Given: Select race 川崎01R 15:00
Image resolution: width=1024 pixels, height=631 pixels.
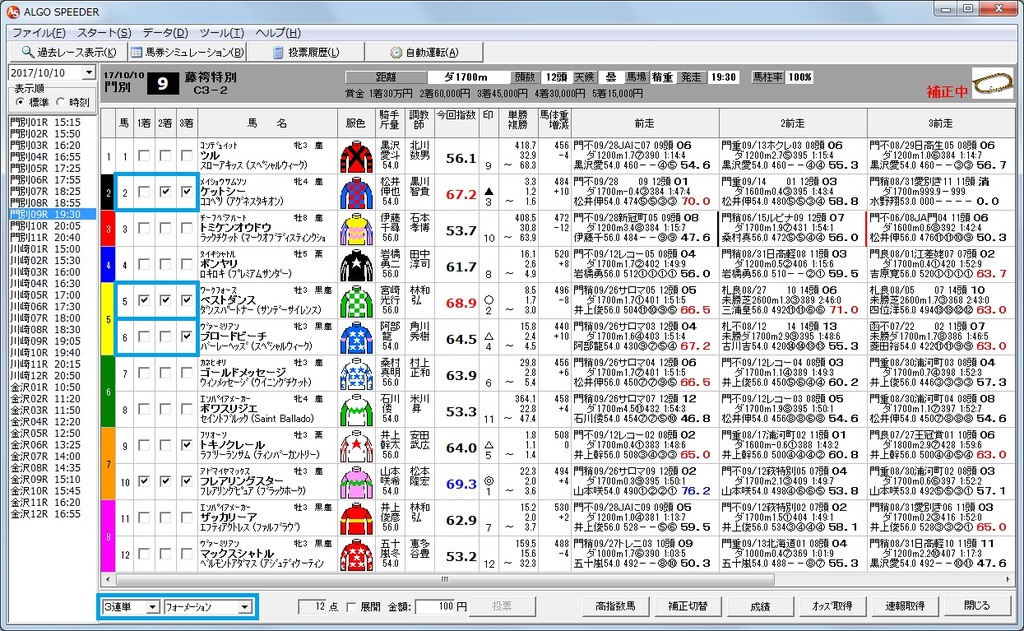Looking at the screenshot, I should [46, 249].
